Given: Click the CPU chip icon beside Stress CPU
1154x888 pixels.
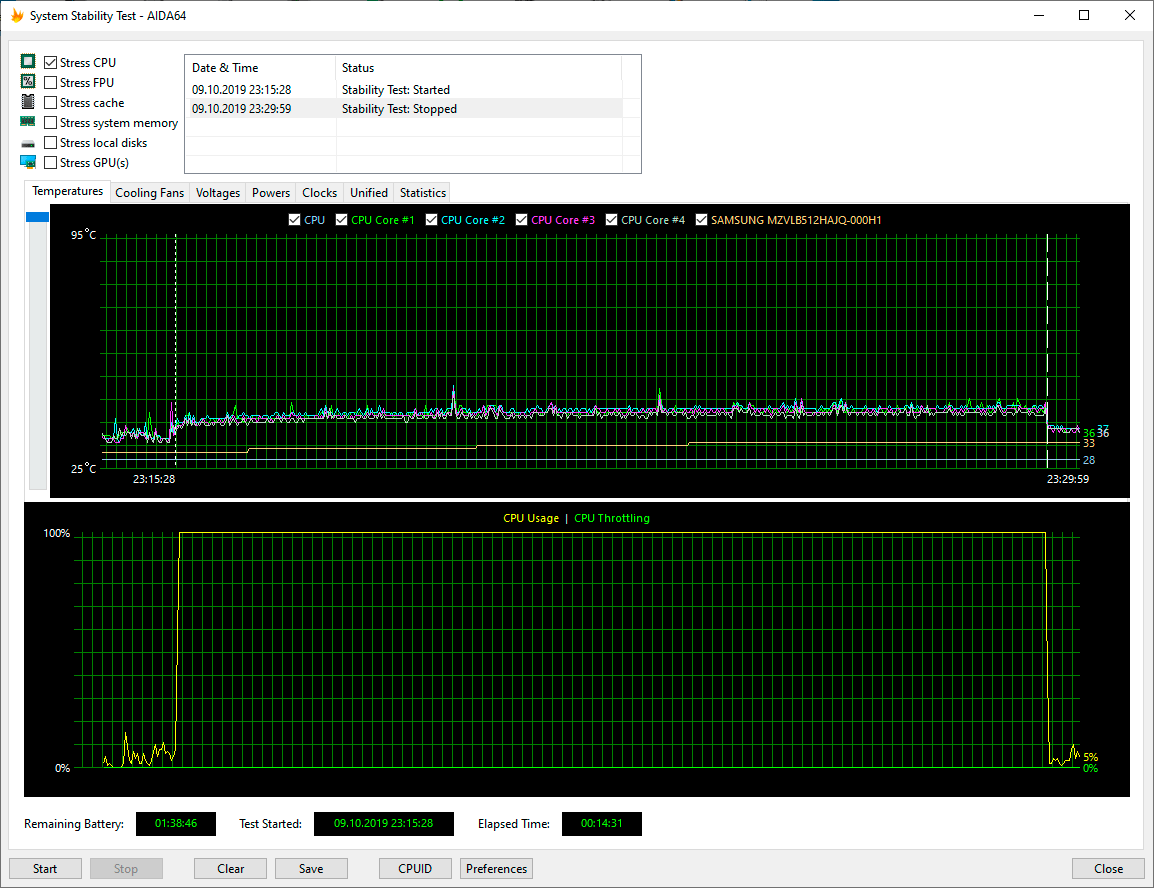Looking at the screenshot, I should coord(28,61).
